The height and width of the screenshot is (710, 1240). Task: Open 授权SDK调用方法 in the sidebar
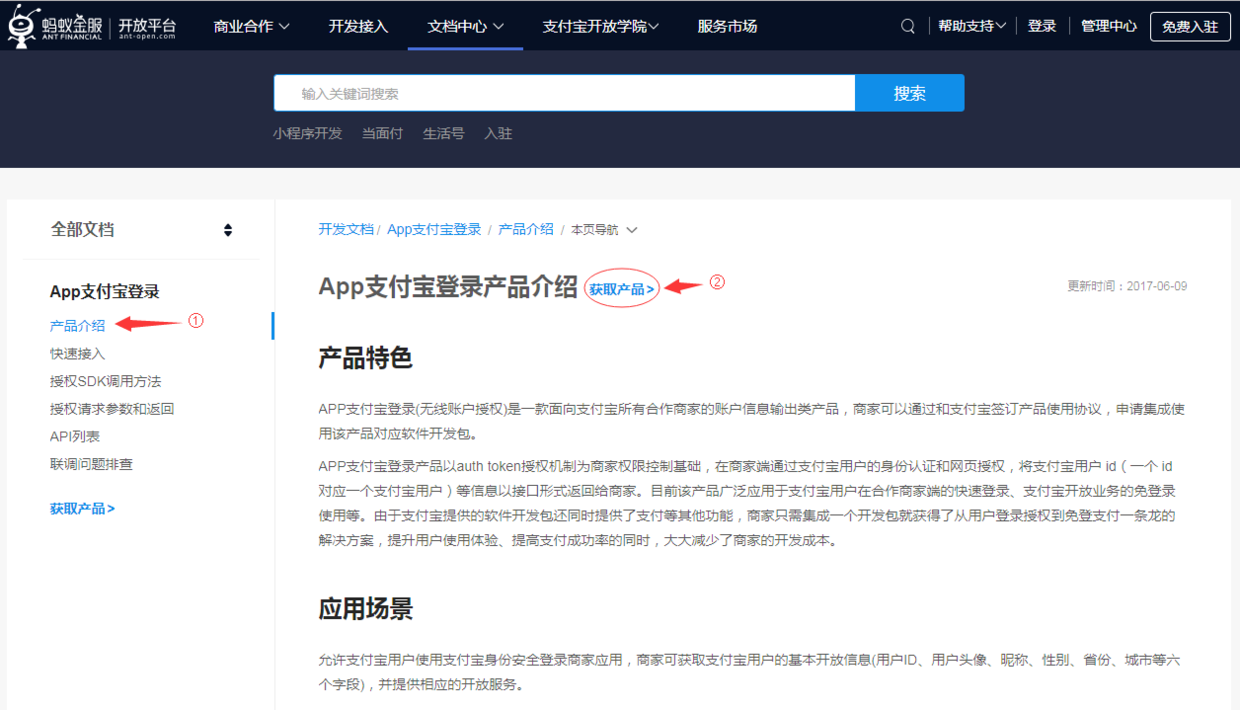tap(105, 381)
